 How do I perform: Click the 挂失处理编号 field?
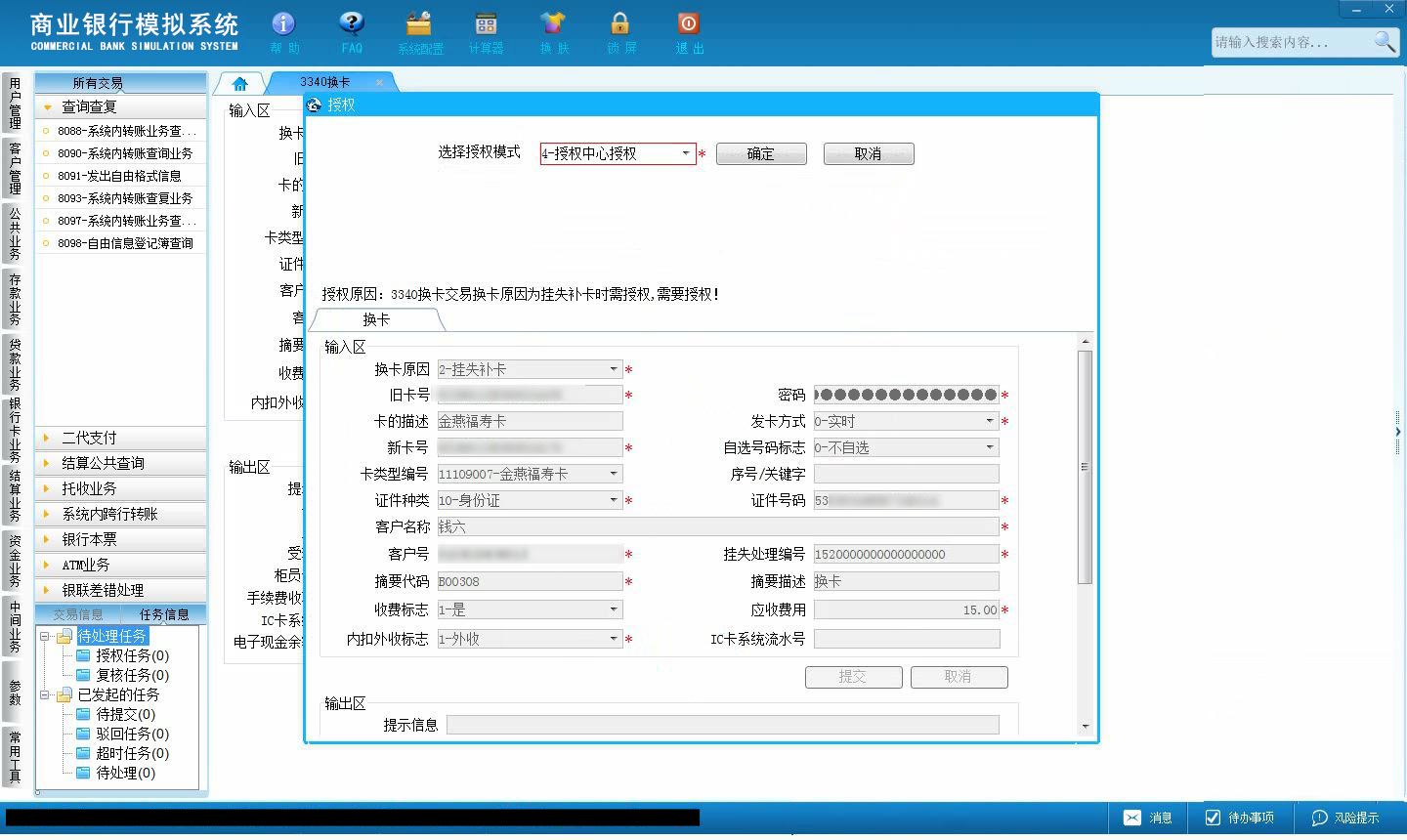(906, 554)
